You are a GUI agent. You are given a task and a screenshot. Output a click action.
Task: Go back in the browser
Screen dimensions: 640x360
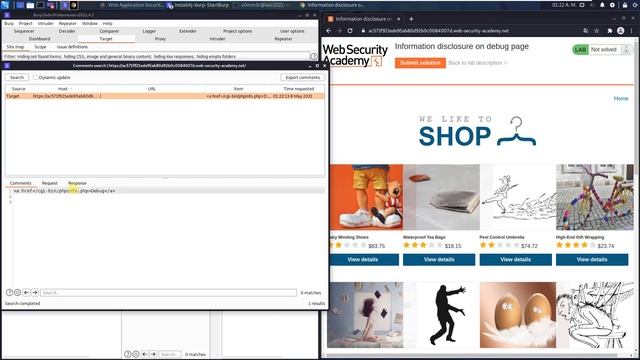click(x=329, y=31)
